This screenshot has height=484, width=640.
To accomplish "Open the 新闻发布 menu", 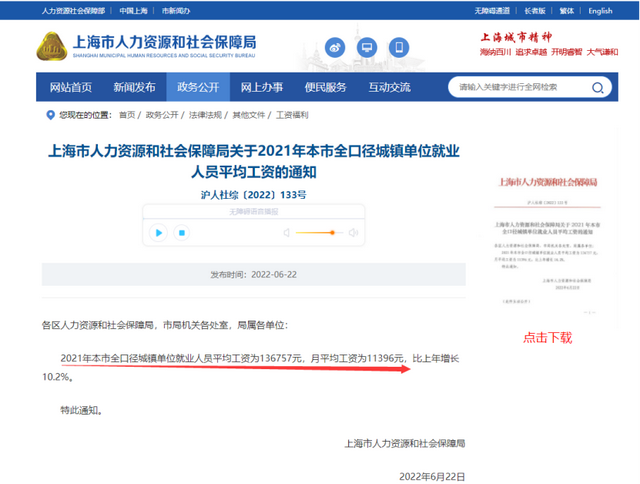I will click(x=134, y=87).
